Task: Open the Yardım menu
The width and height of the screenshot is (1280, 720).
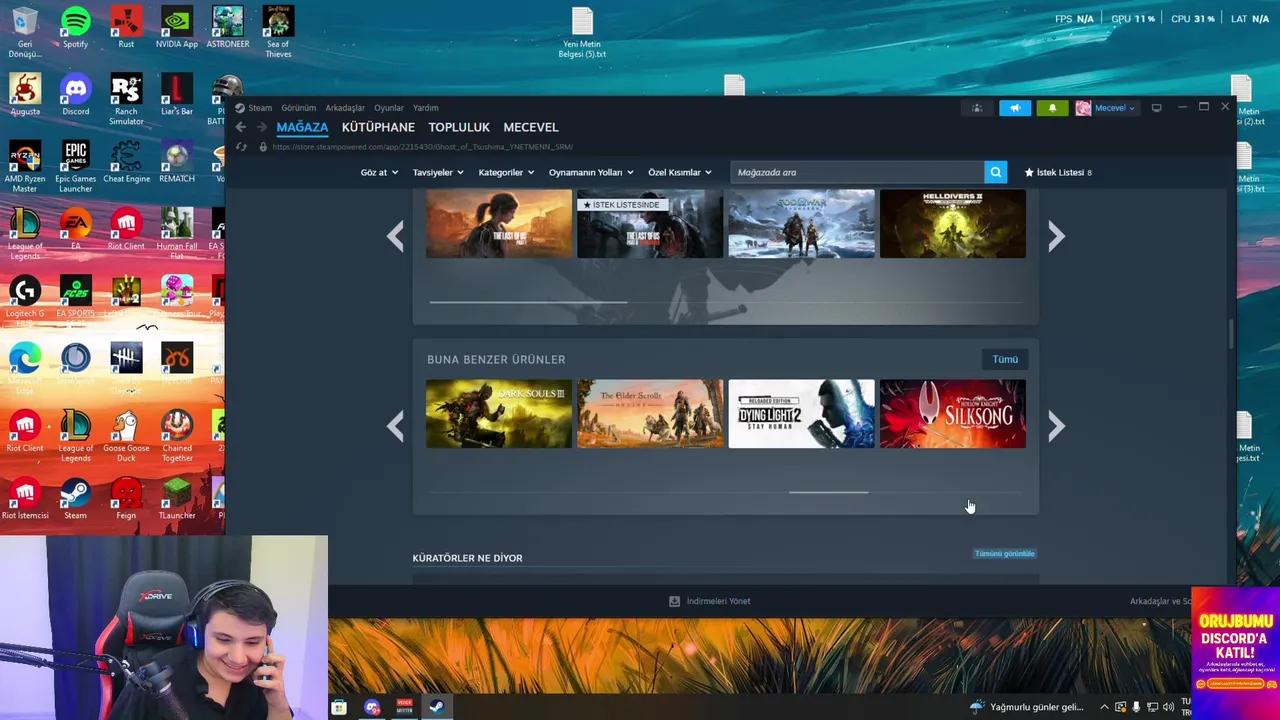Action: tap(426, 108)
